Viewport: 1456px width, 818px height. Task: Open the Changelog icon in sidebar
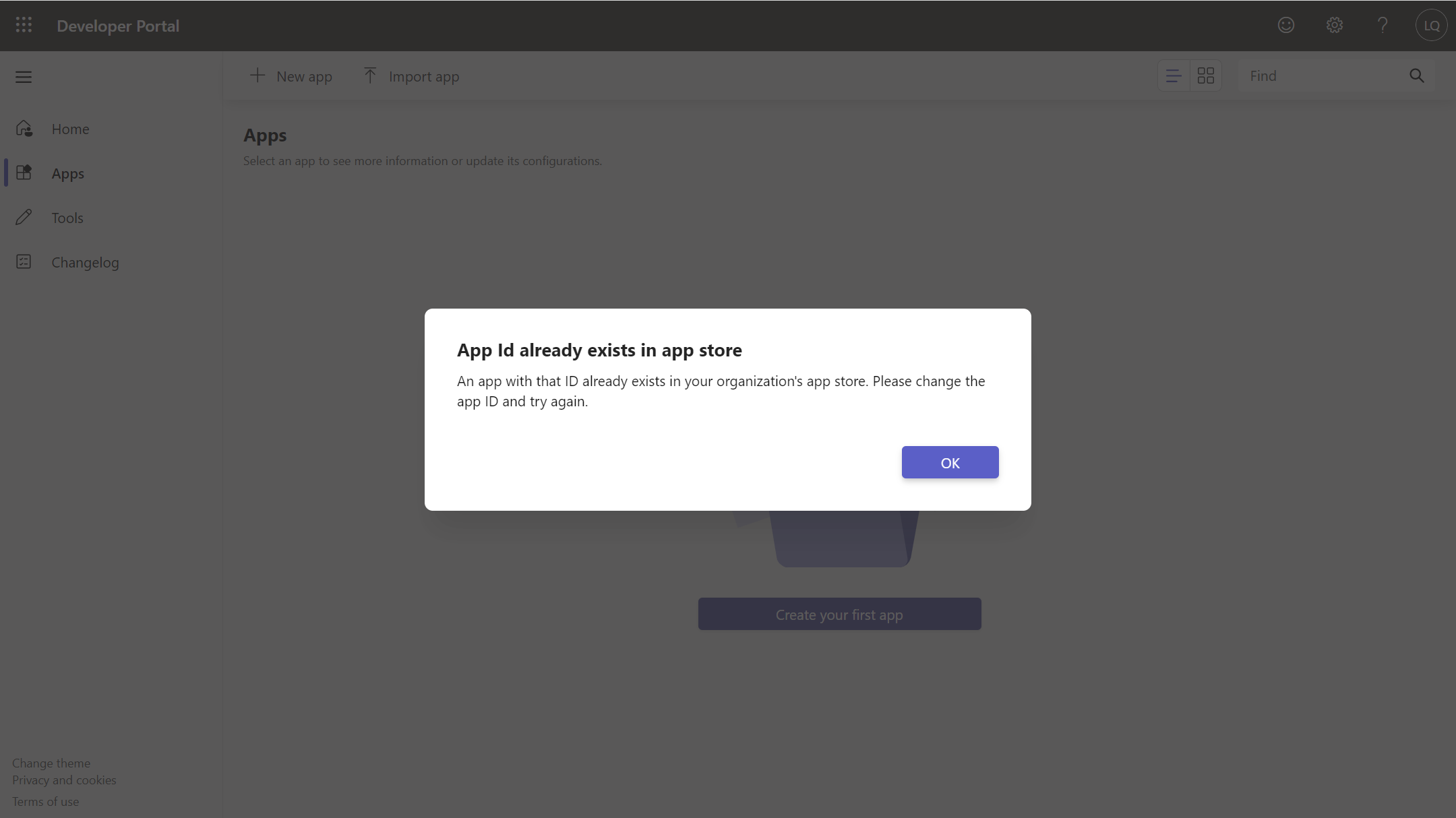tap(24, 261)
